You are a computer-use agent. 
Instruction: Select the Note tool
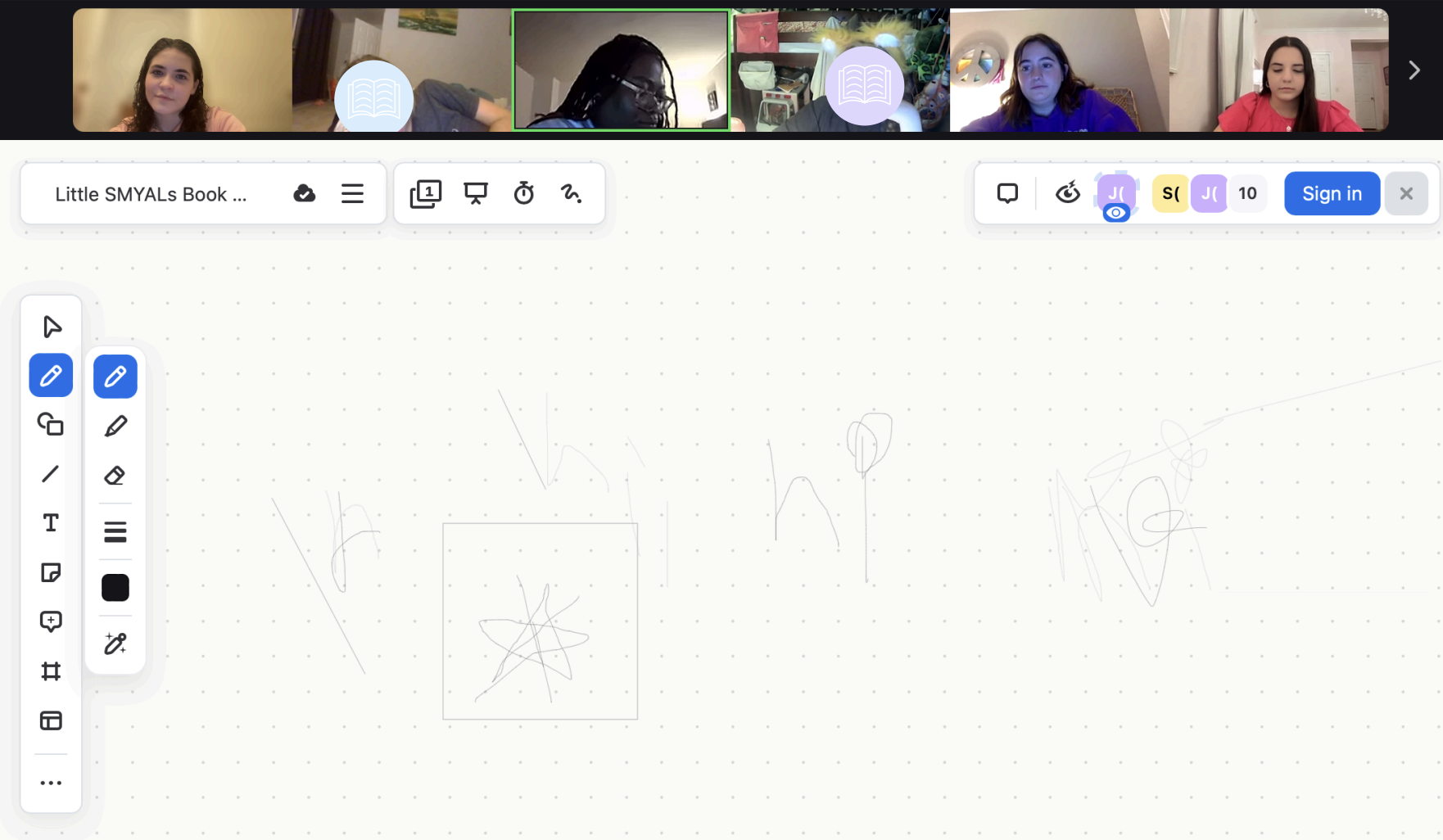click(51, 572)
